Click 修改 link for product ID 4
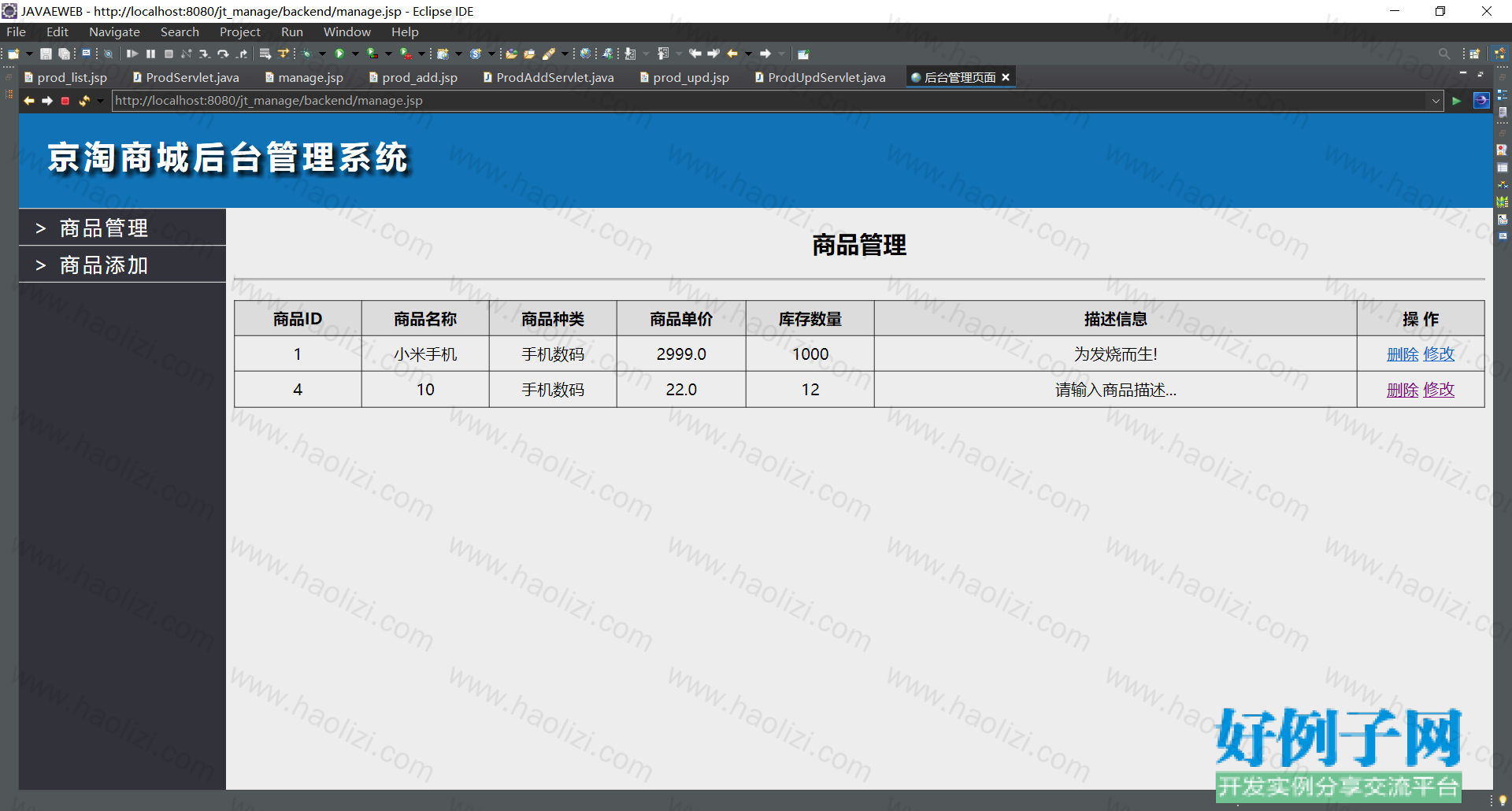Image resolution: width=1512 pixels, height=811 pixels. pos(1439,390)
